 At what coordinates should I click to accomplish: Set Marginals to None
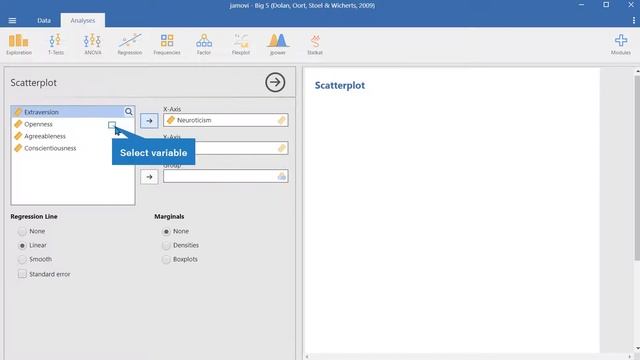pos(166,231)
